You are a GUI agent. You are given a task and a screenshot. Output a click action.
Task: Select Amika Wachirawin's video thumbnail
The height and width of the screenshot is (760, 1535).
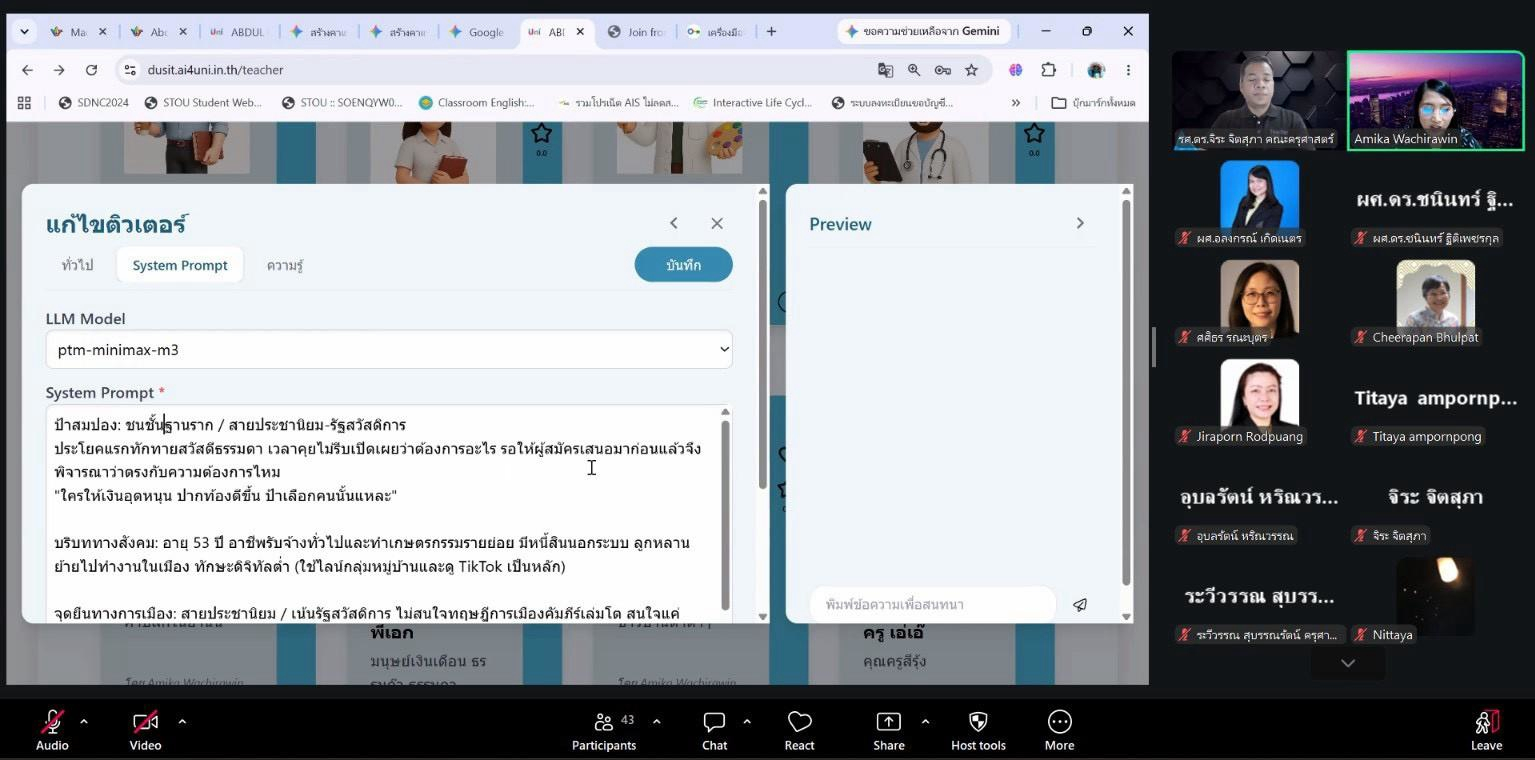click(x=1436, y=100)
